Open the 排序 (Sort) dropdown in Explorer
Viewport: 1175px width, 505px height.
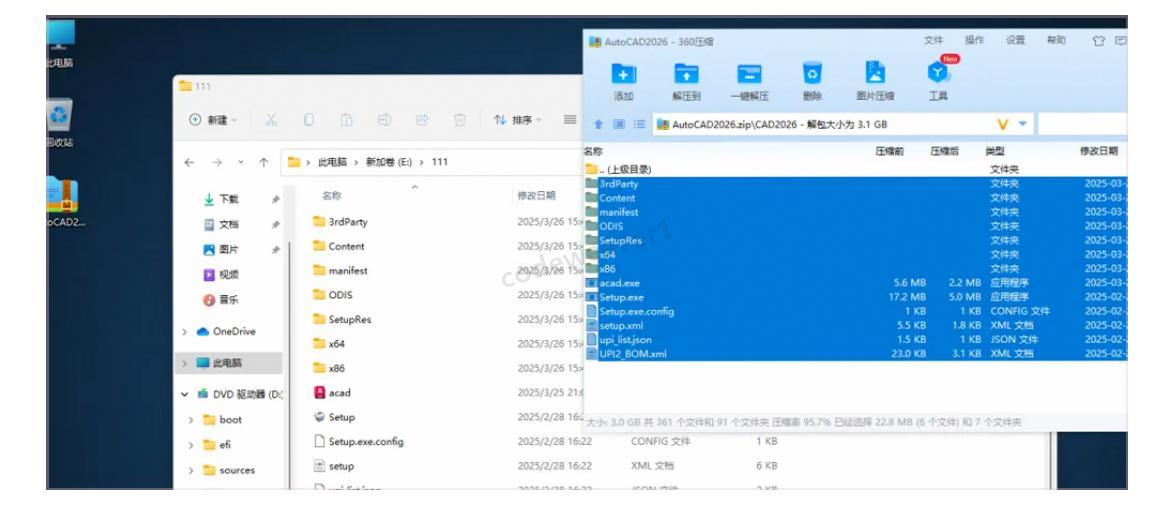(518, 120)
